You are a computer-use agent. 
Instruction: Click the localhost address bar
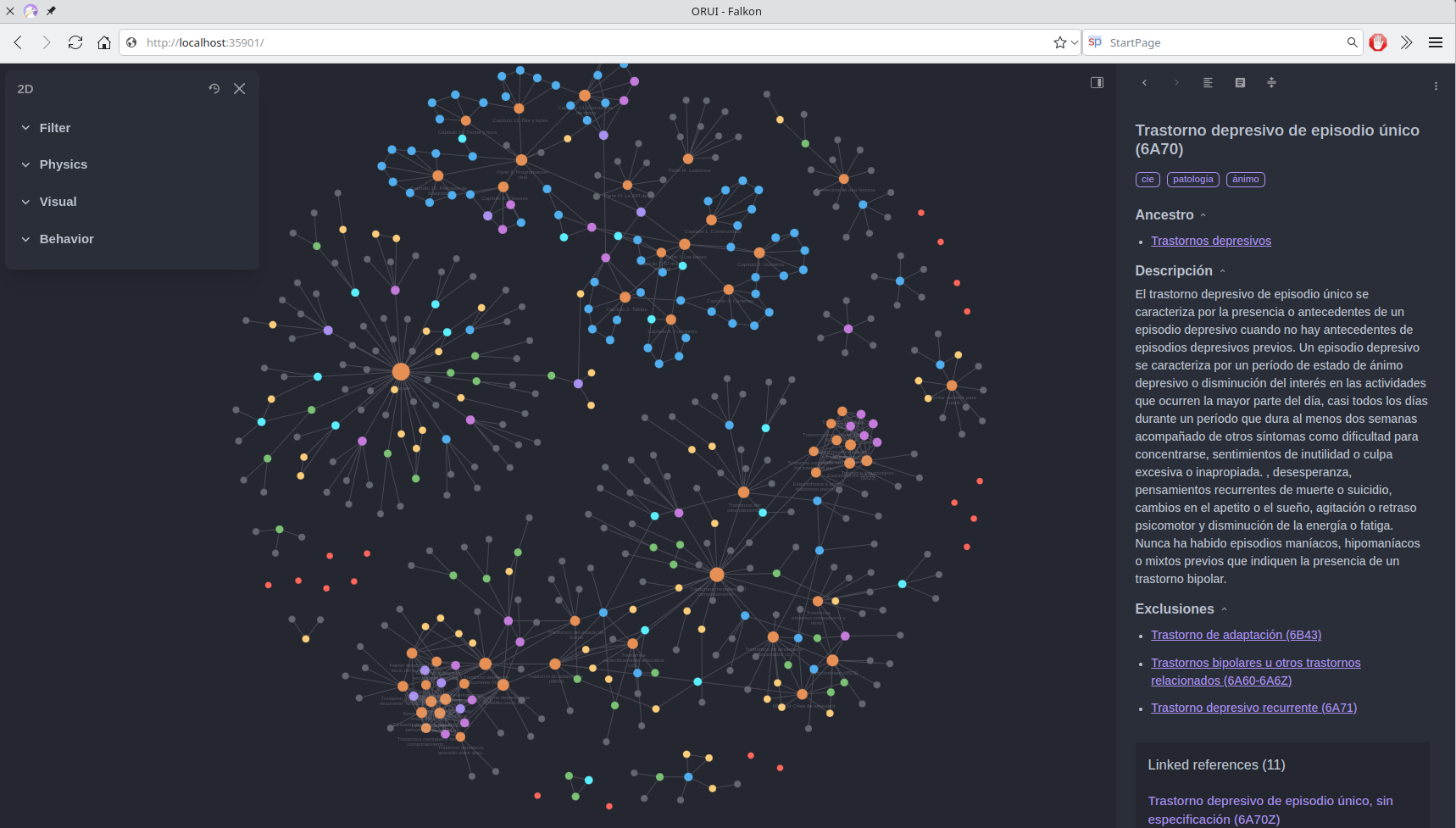coord(593,42)
